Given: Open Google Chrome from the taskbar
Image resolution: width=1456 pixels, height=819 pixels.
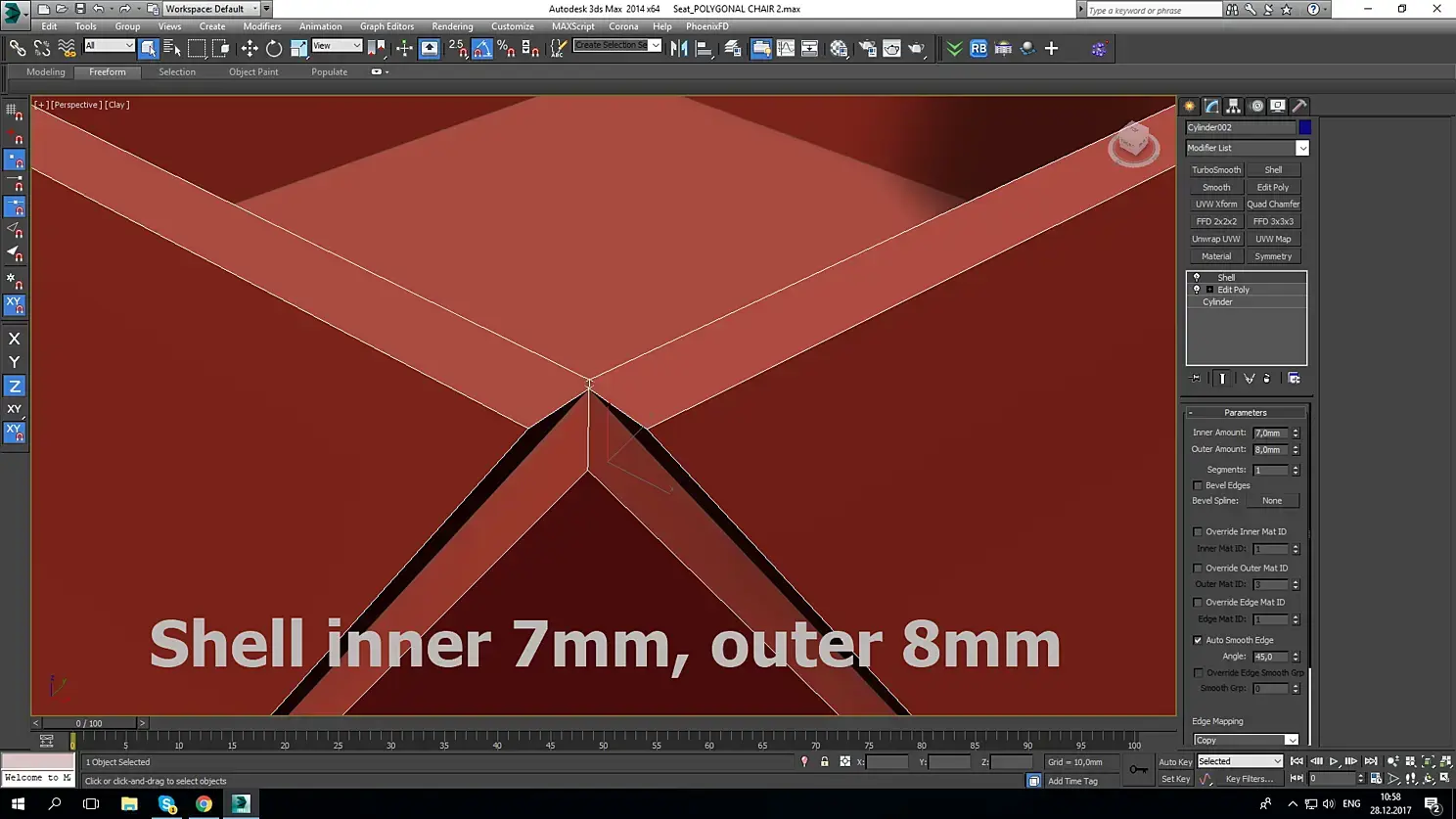Looking at the screenshot, I should coord(204,804).
